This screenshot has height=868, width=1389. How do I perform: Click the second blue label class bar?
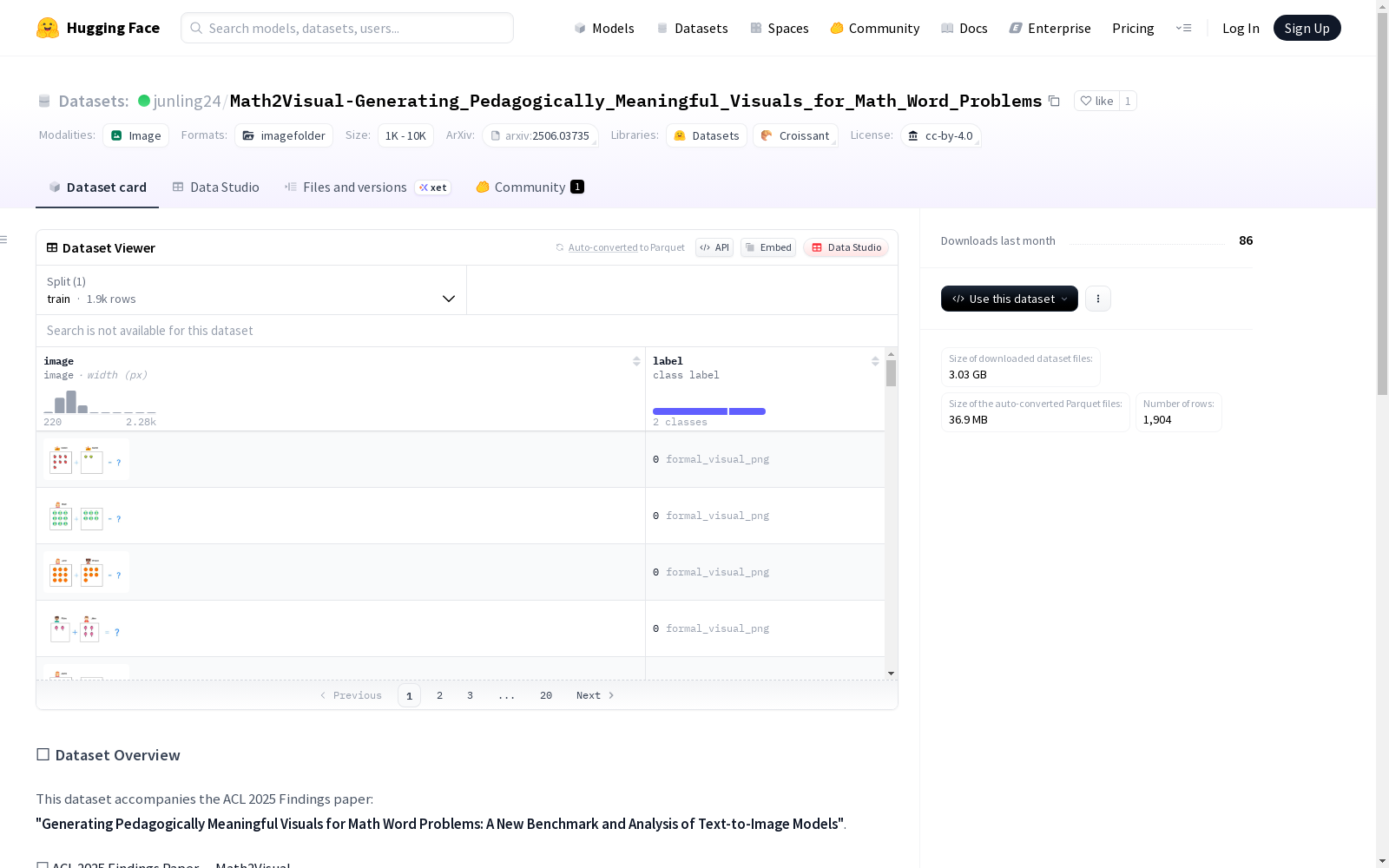click(747, 411)
